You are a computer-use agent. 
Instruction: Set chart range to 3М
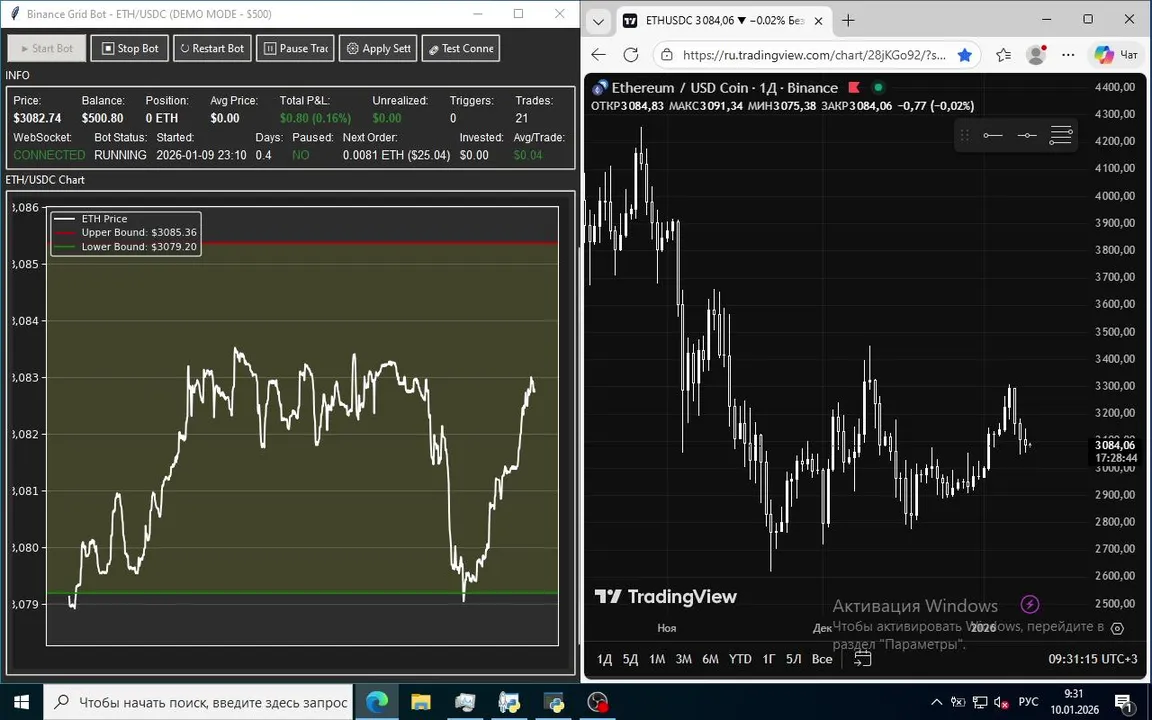tap(683, 659)
